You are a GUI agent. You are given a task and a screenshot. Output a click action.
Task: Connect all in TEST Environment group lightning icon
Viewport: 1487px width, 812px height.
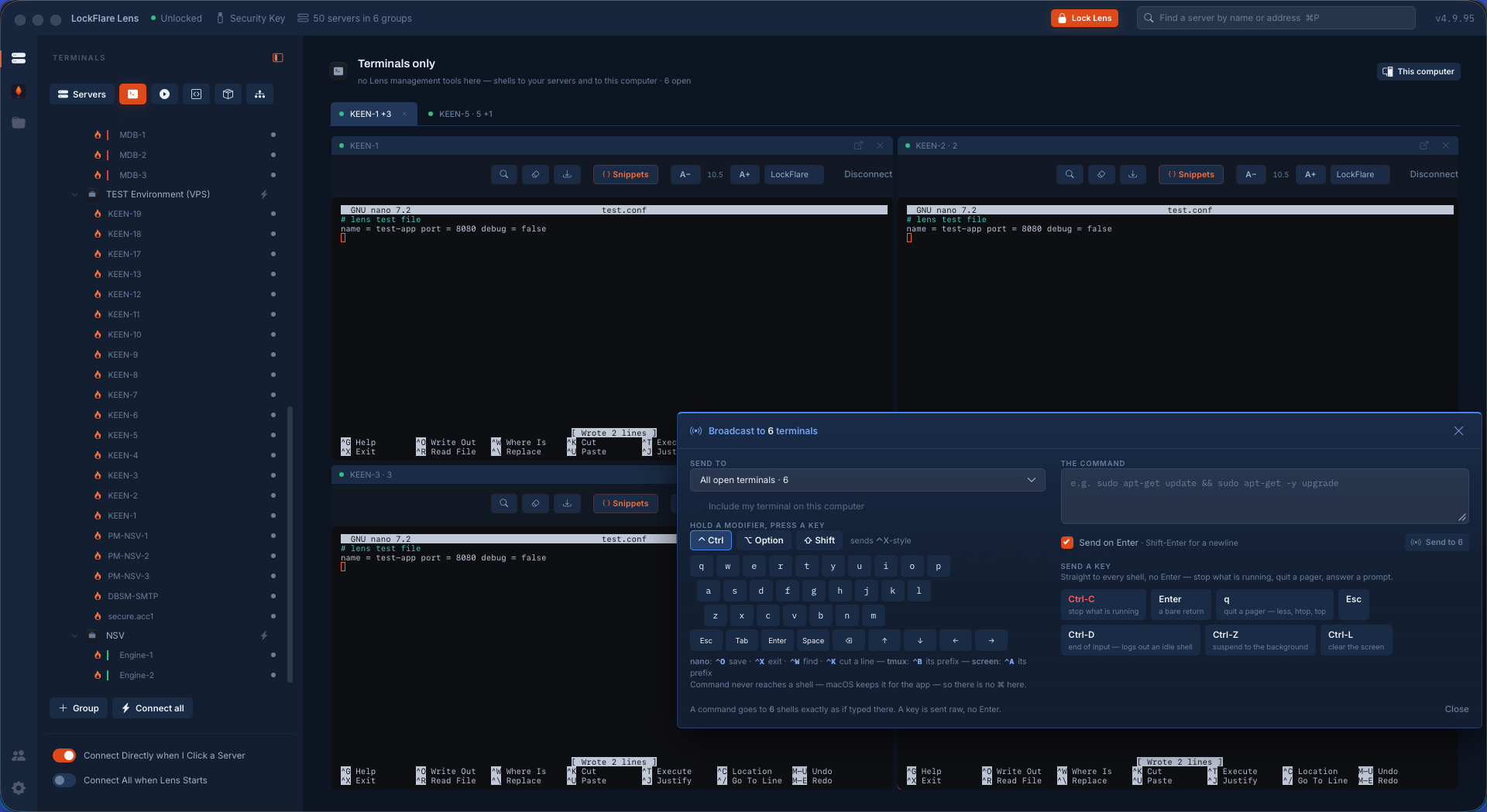[x=264, y=194]
